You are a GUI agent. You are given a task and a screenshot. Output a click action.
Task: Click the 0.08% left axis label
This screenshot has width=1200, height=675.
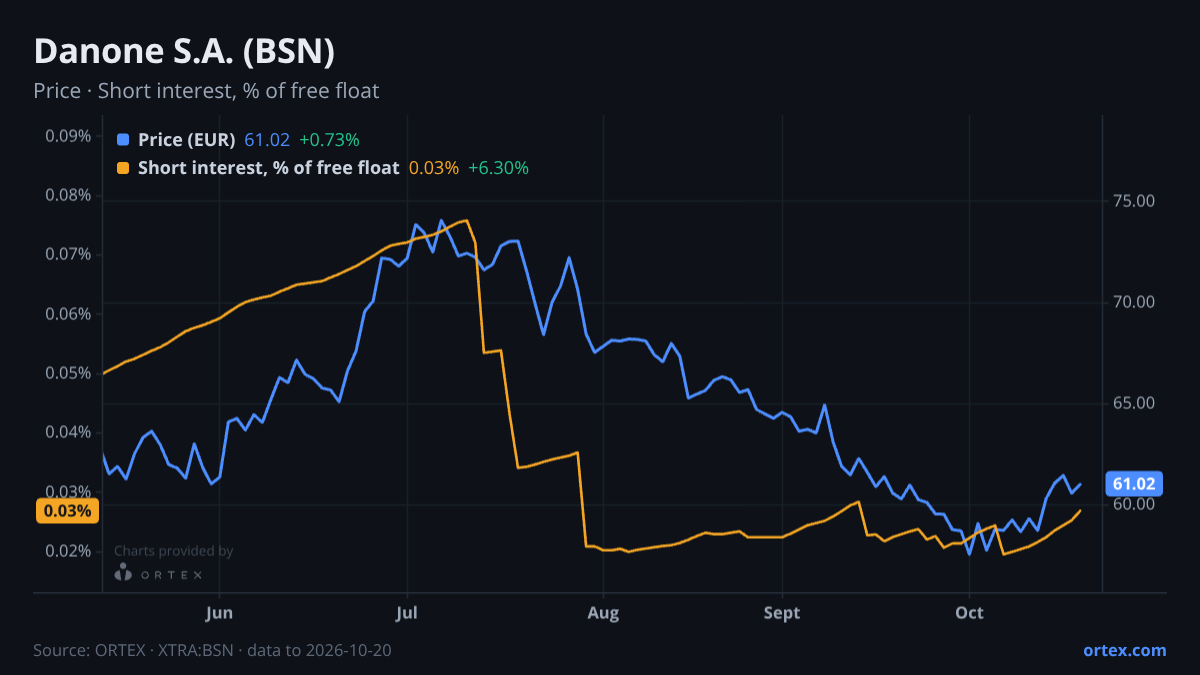69,195
